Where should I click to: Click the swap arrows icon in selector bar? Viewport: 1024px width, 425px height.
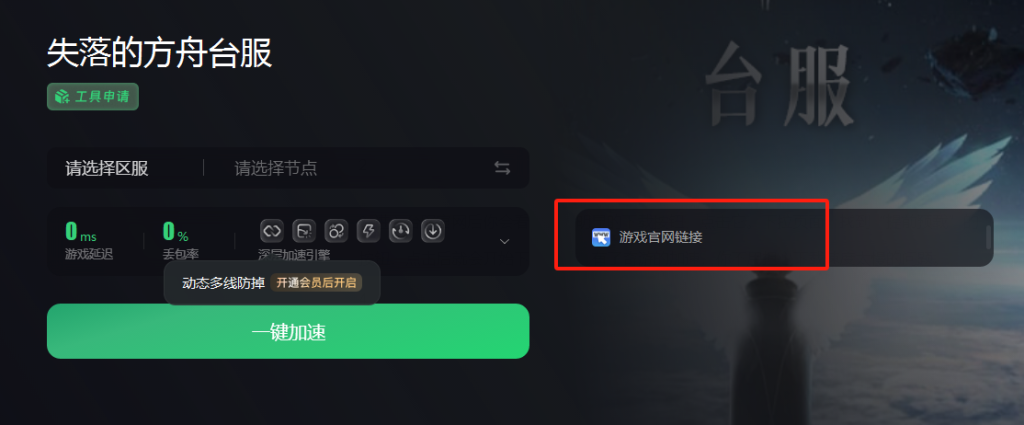click(502, 168)
